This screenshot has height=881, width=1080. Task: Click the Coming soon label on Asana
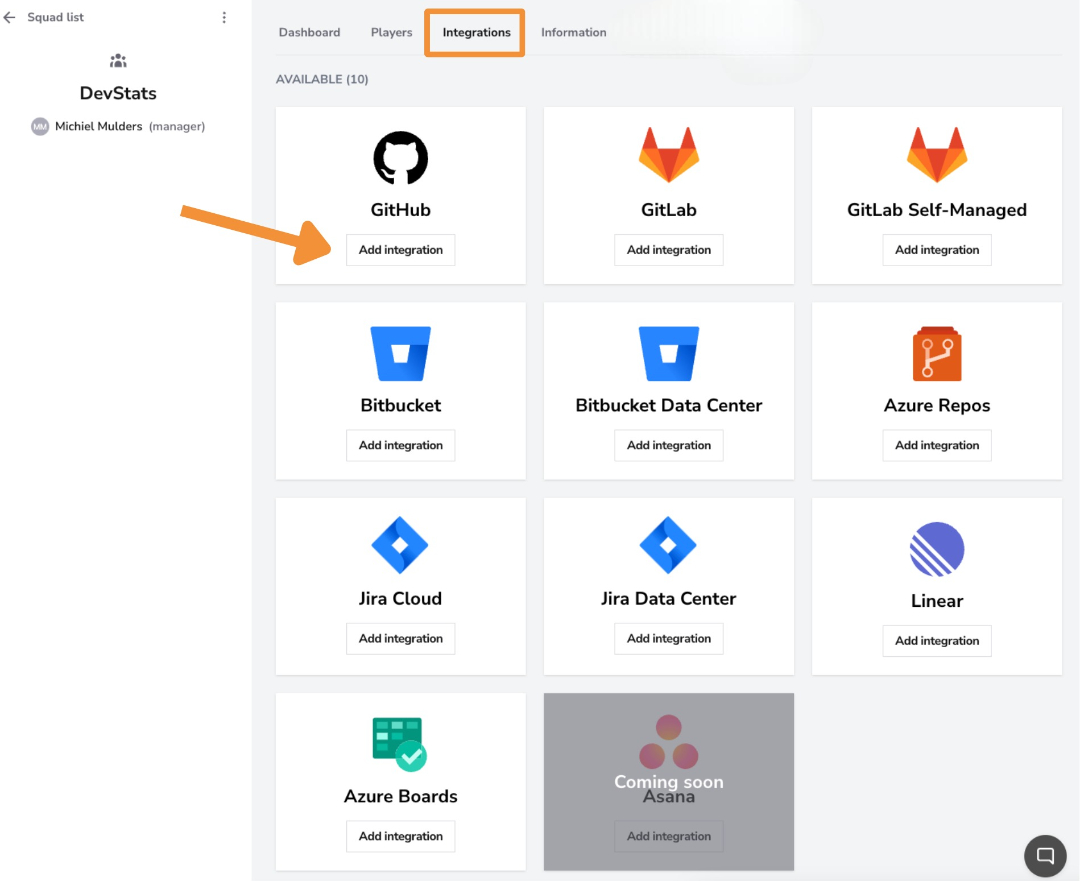coord(669,782)
